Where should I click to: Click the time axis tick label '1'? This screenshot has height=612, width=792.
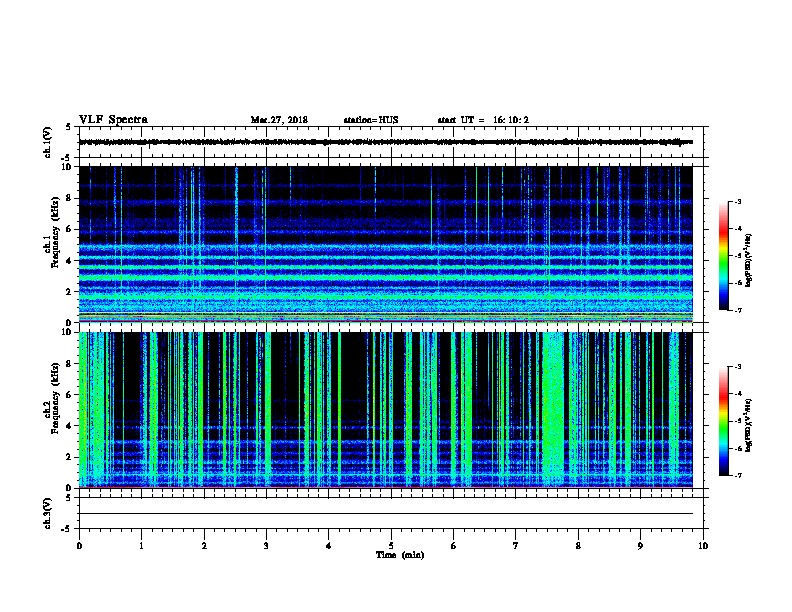coord(141,546)
